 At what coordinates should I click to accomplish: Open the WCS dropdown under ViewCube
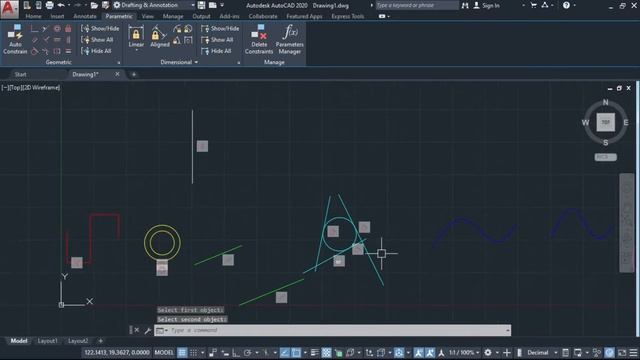pos(605,157)
